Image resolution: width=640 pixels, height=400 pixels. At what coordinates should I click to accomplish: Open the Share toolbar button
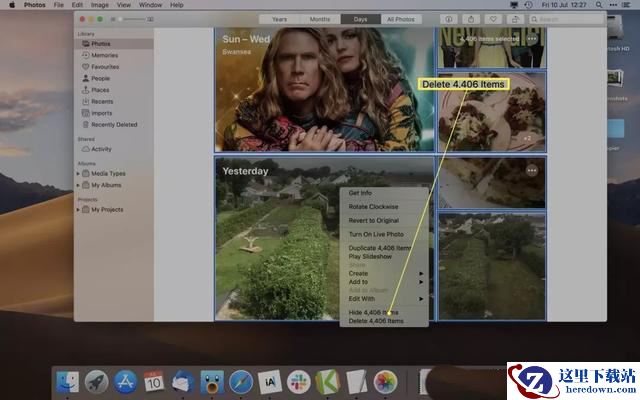pyautogui.click(x=471, y=19)
